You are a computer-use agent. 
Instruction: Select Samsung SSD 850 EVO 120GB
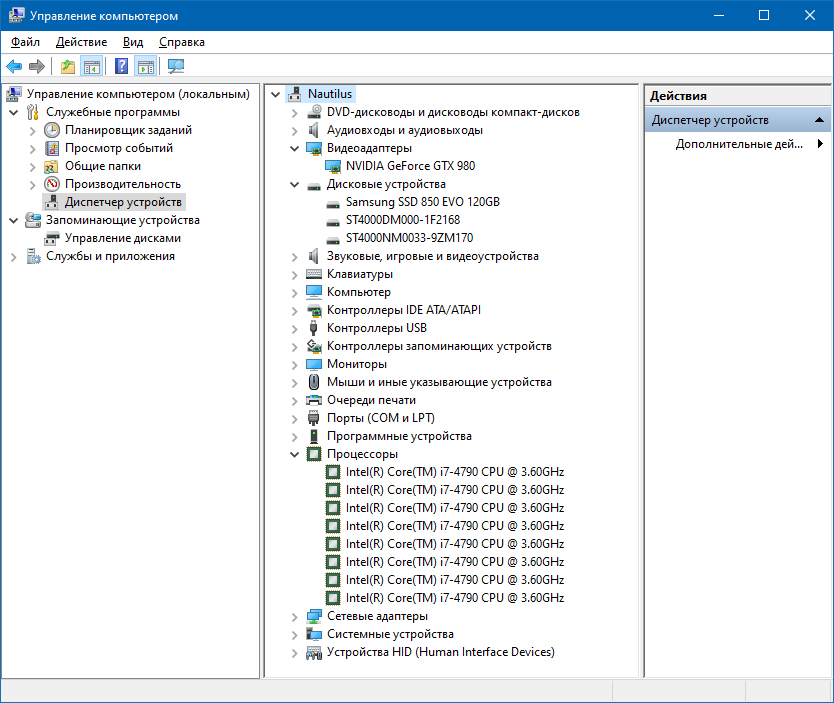coord(422,202)
